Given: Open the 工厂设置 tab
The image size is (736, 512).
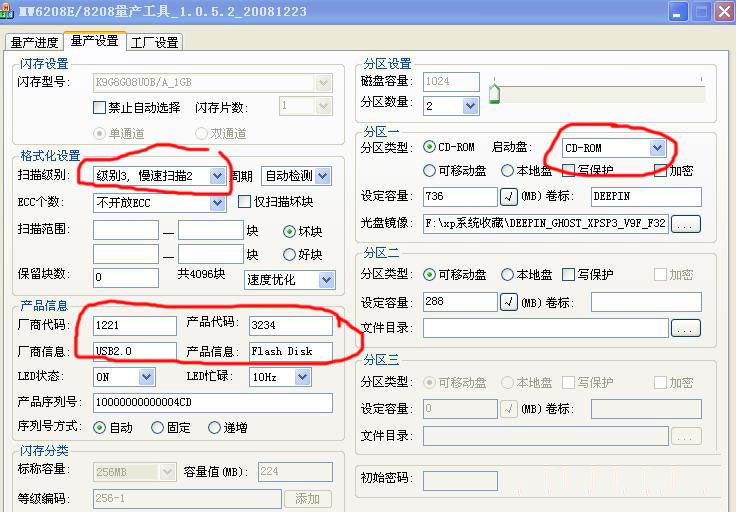Looking at the screenshot, I should 154,42.
